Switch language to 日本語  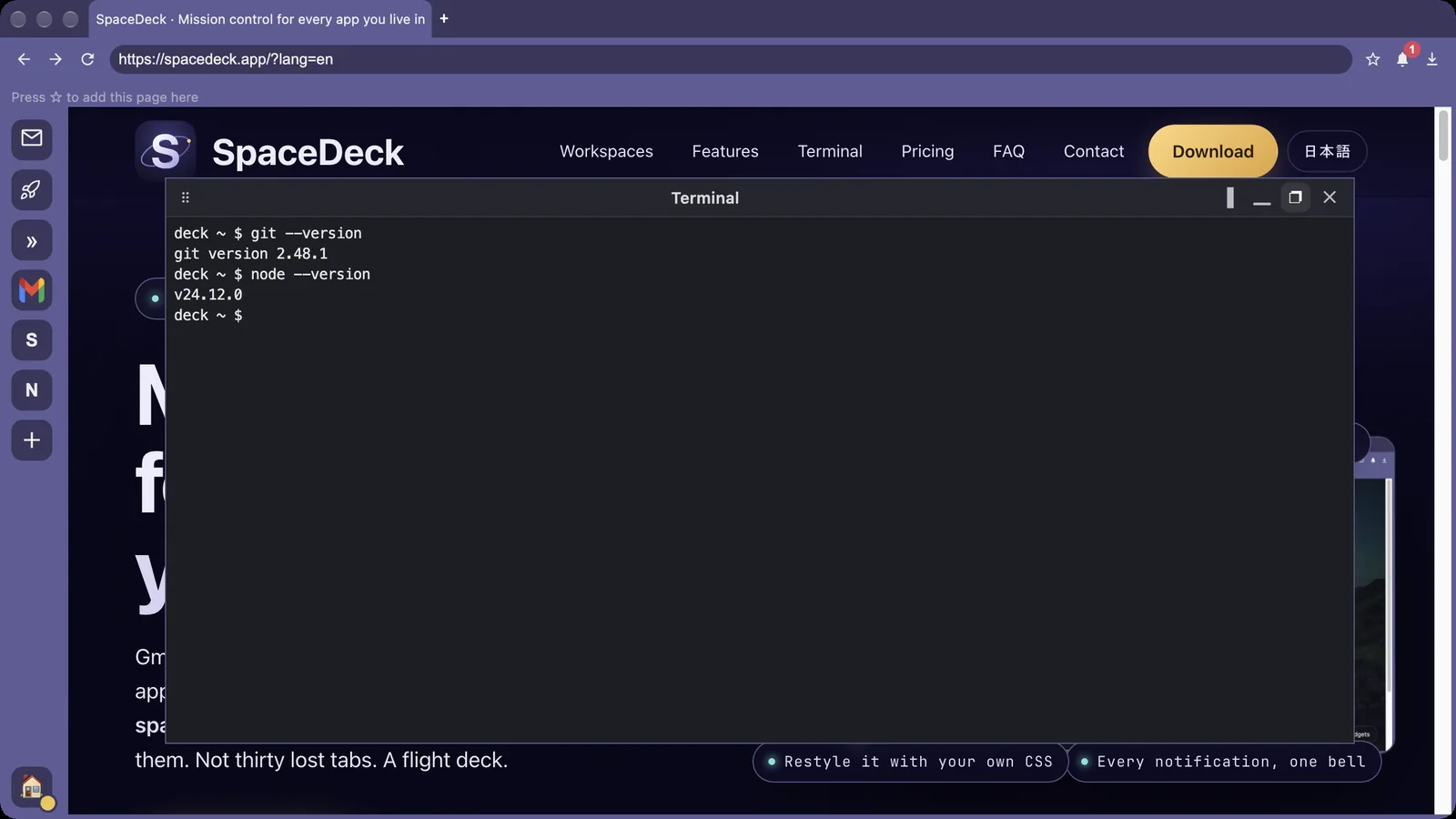1327,151
